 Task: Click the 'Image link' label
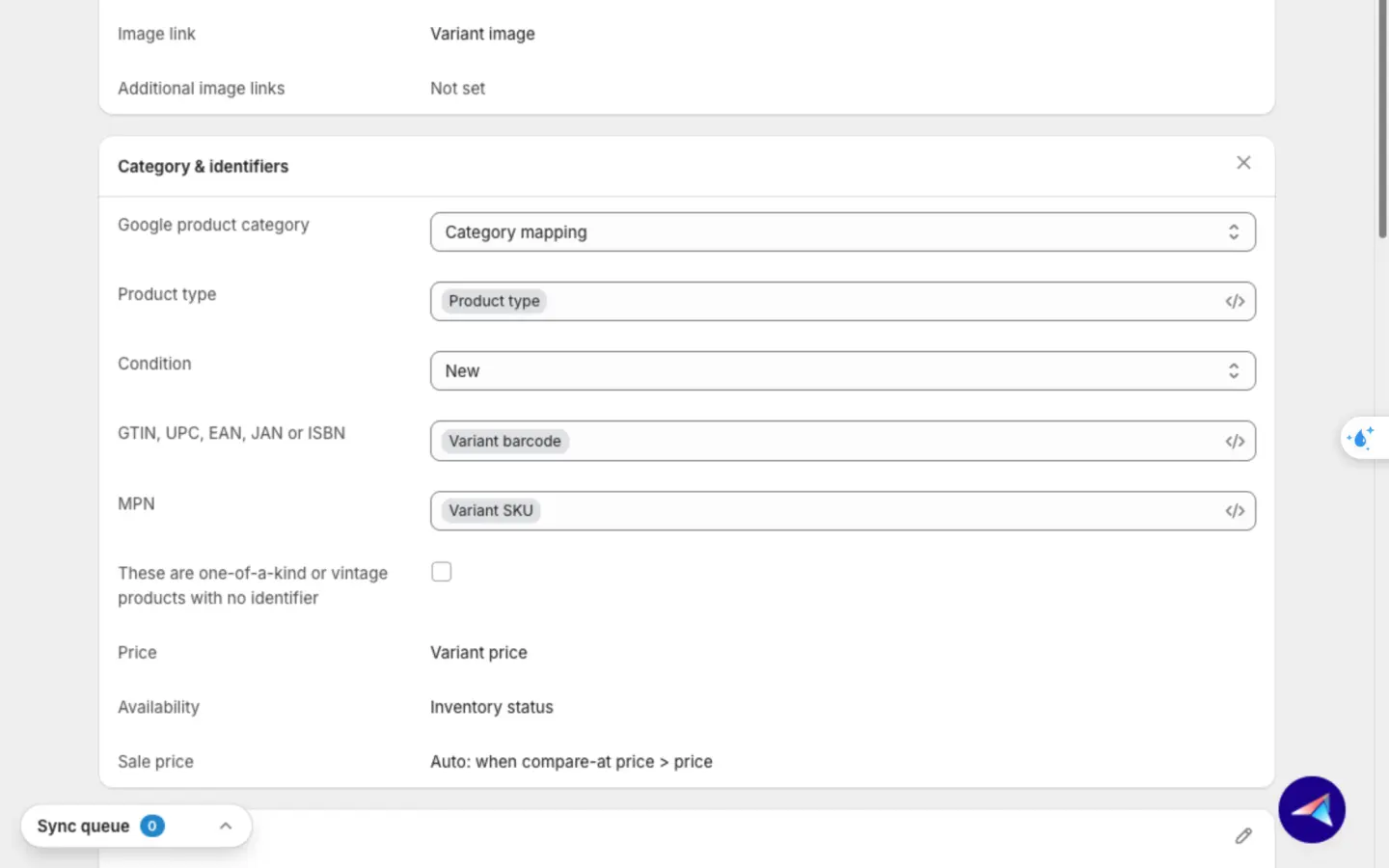156,34
